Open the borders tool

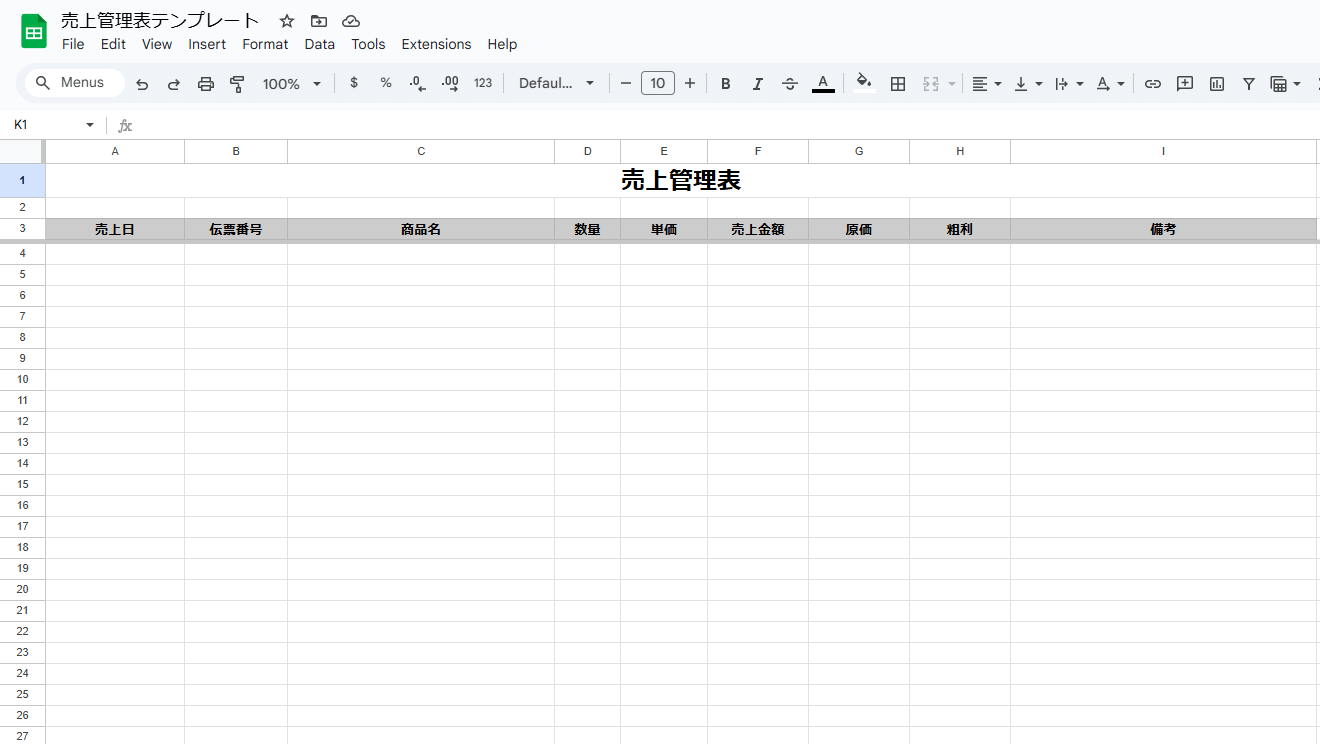point(898,84)
